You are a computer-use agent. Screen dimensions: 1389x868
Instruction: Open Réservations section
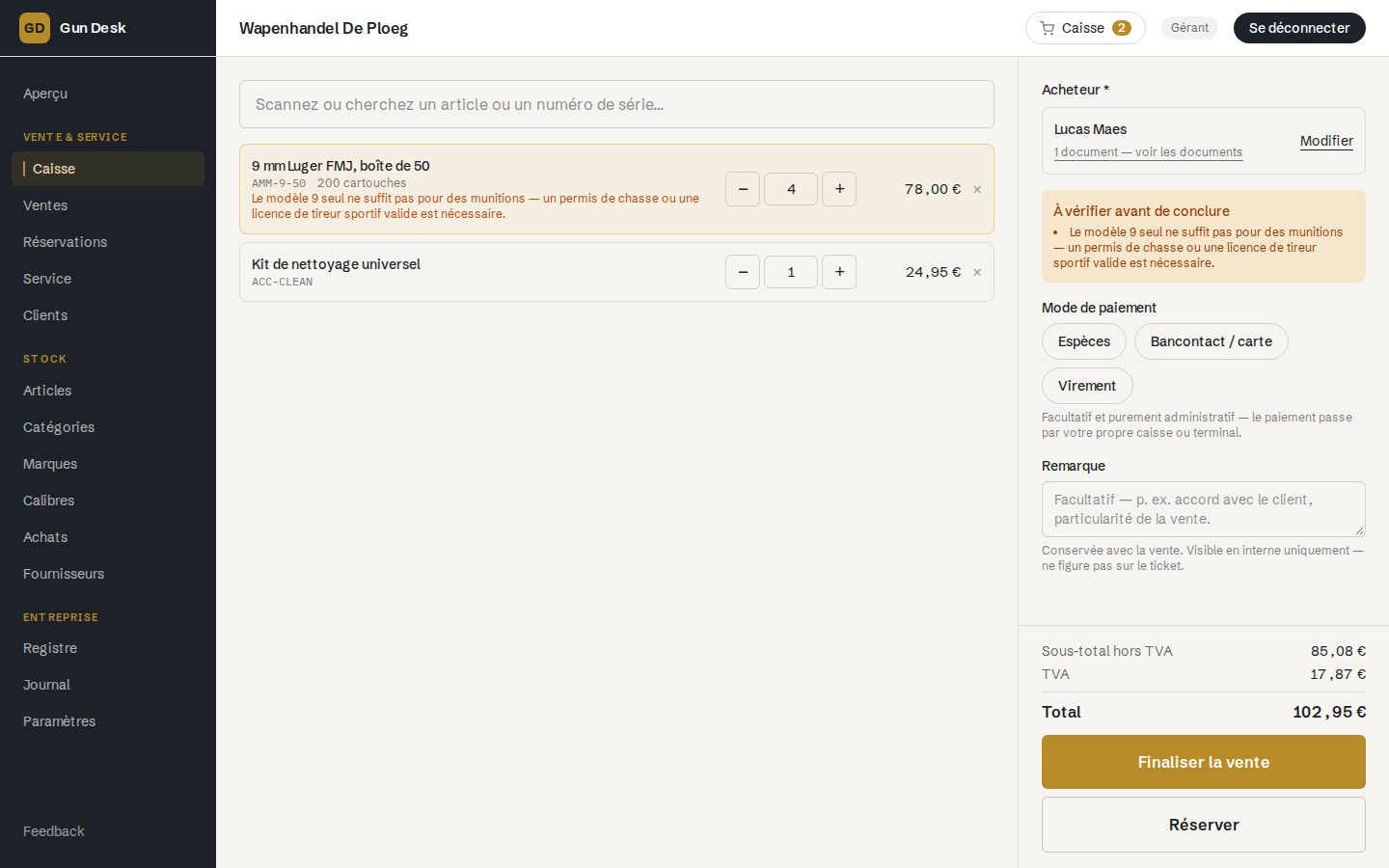[108, 242]
